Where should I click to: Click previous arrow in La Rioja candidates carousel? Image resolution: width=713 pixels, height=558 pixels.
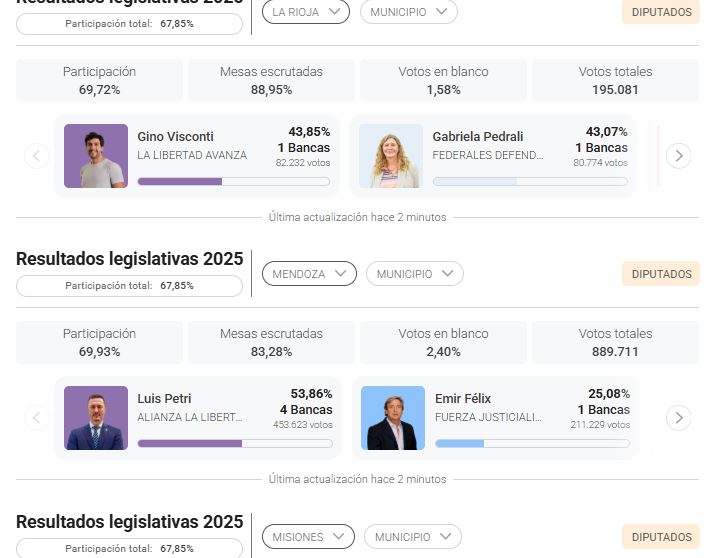37,156
